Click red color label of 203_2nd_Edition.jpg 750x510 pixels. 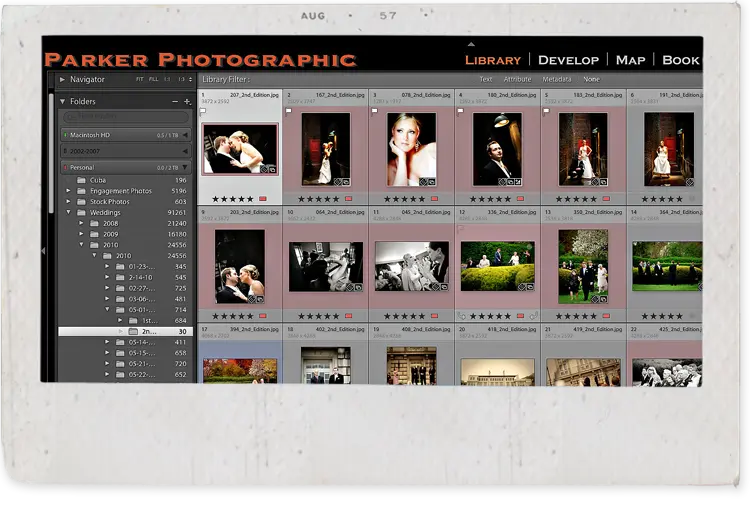263,316
